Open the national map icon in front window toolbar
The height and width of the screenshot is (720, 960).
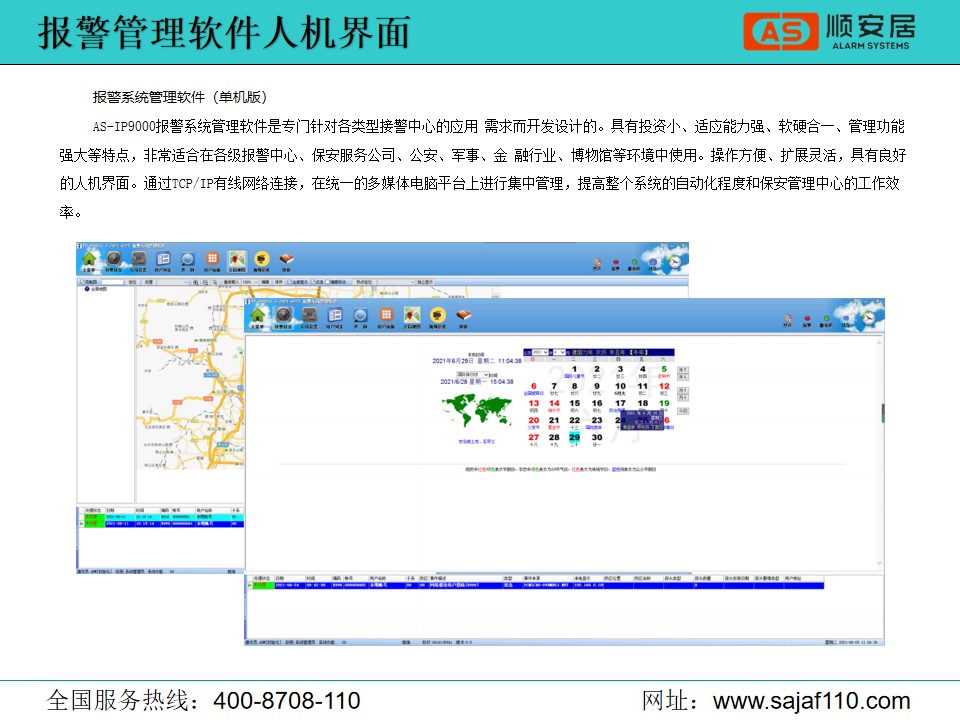pyautogui.click(x=411, y=317)
